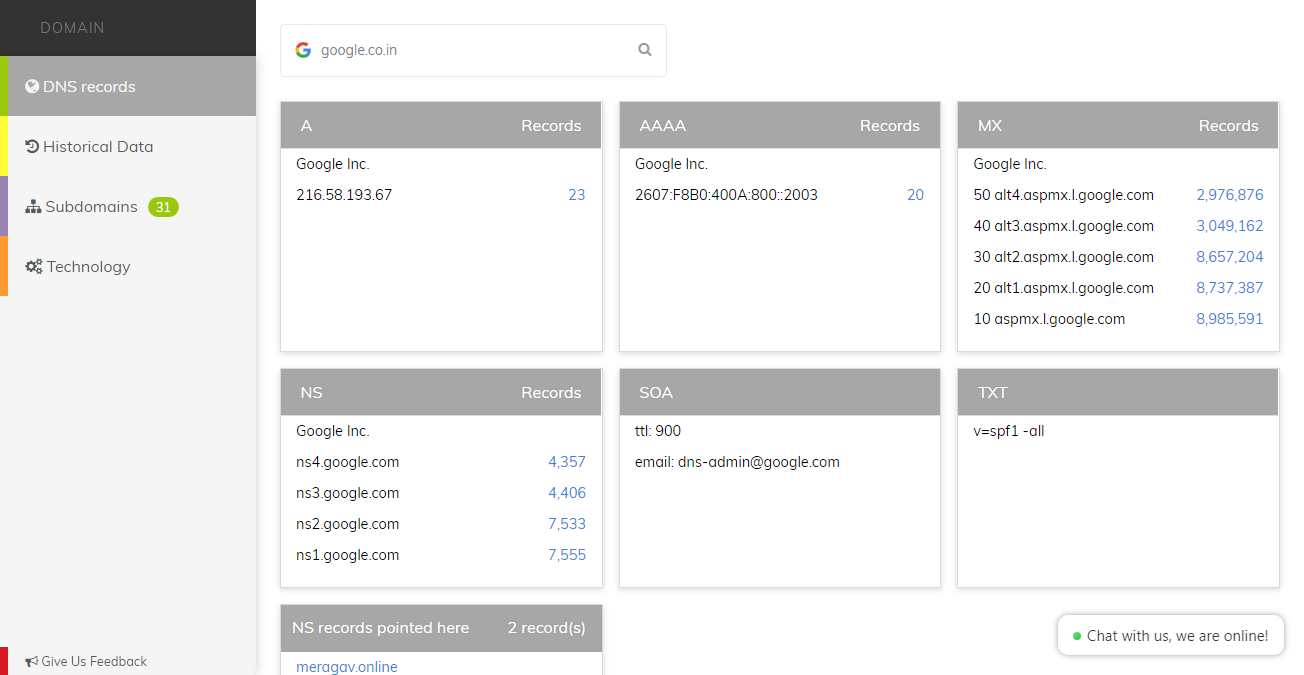Click the search magnifier icon
This screenshot has width=1304, height=675.
point(645,50)
